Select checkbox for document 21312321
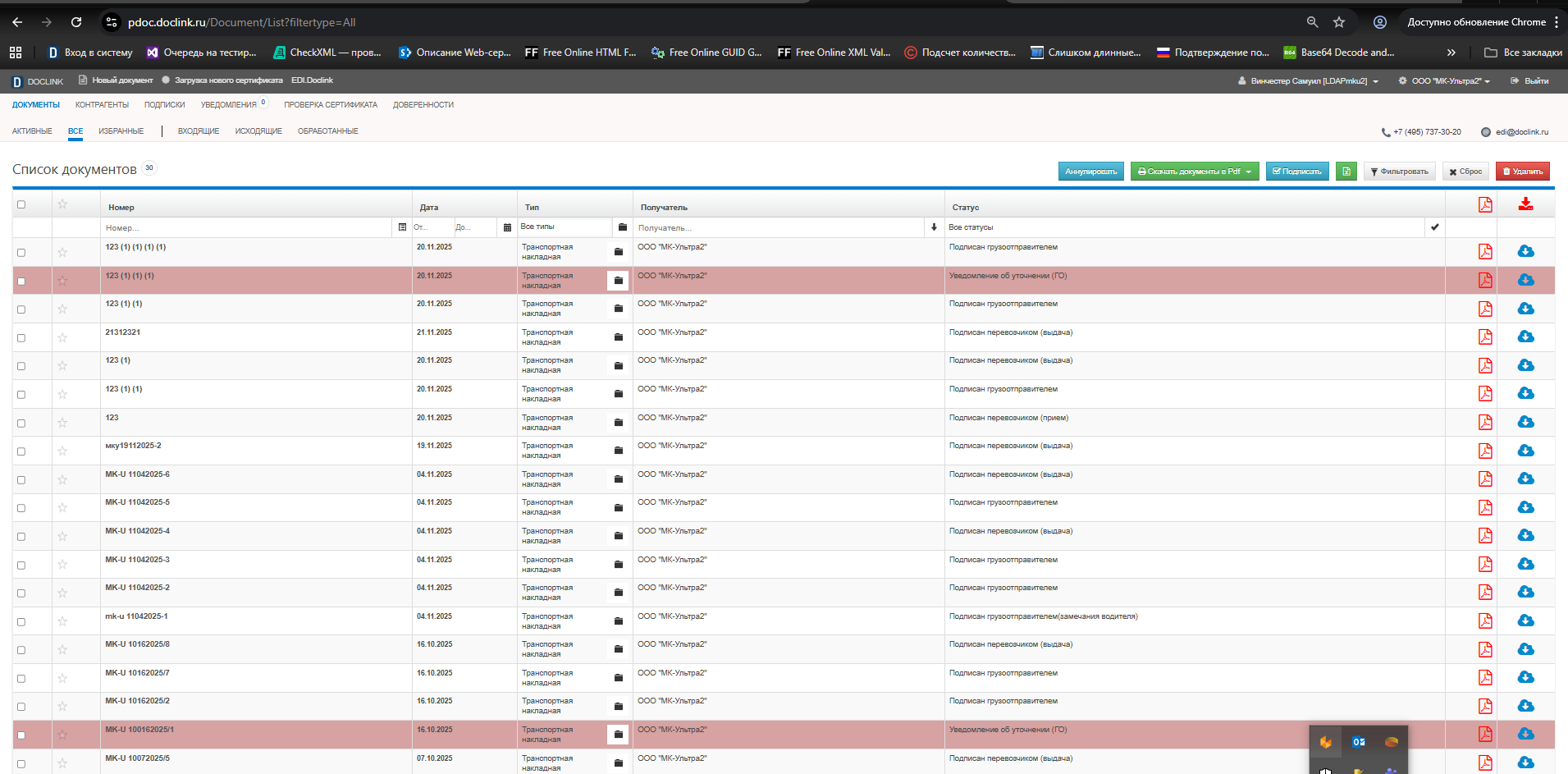 tap(21, 338)
